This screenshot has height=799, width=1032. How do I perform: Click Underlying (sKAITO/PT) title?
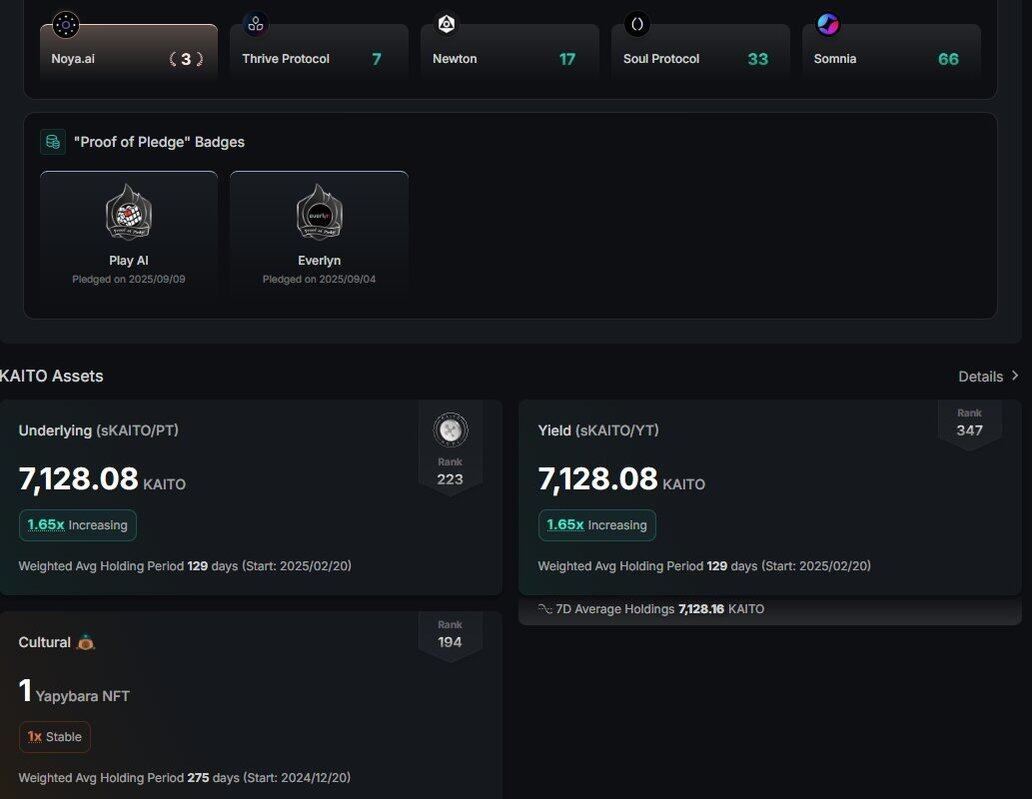pos(99,430)
